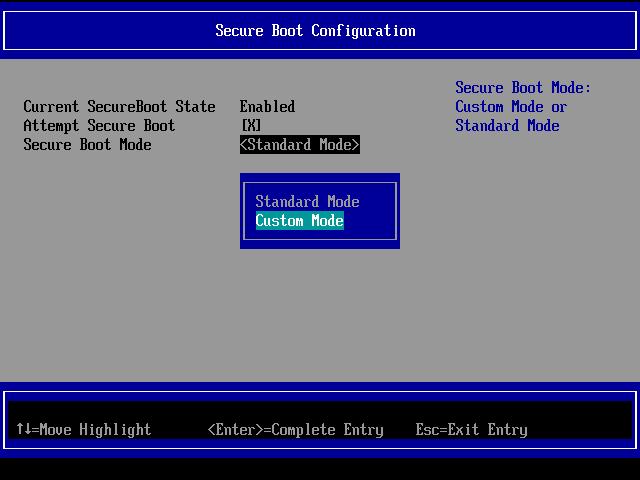Image resolution: width=640 pixels, height=480 pixels.
Task: Click the up-down arrows icon in footer
Action: point(23,430)
